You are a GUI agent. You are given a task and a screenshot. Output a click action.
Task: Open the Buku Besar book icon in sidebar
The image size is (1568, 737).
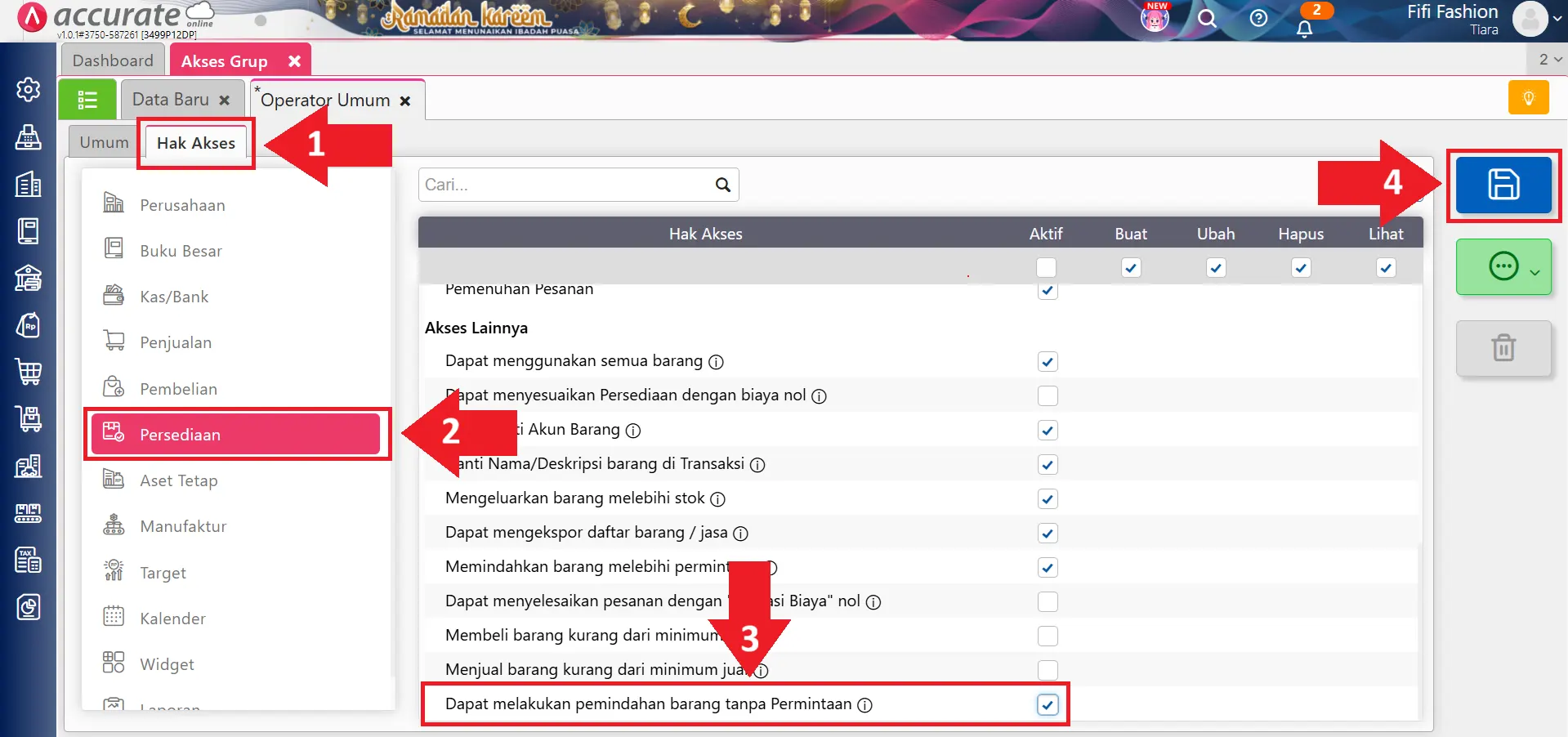coord(28,231)
